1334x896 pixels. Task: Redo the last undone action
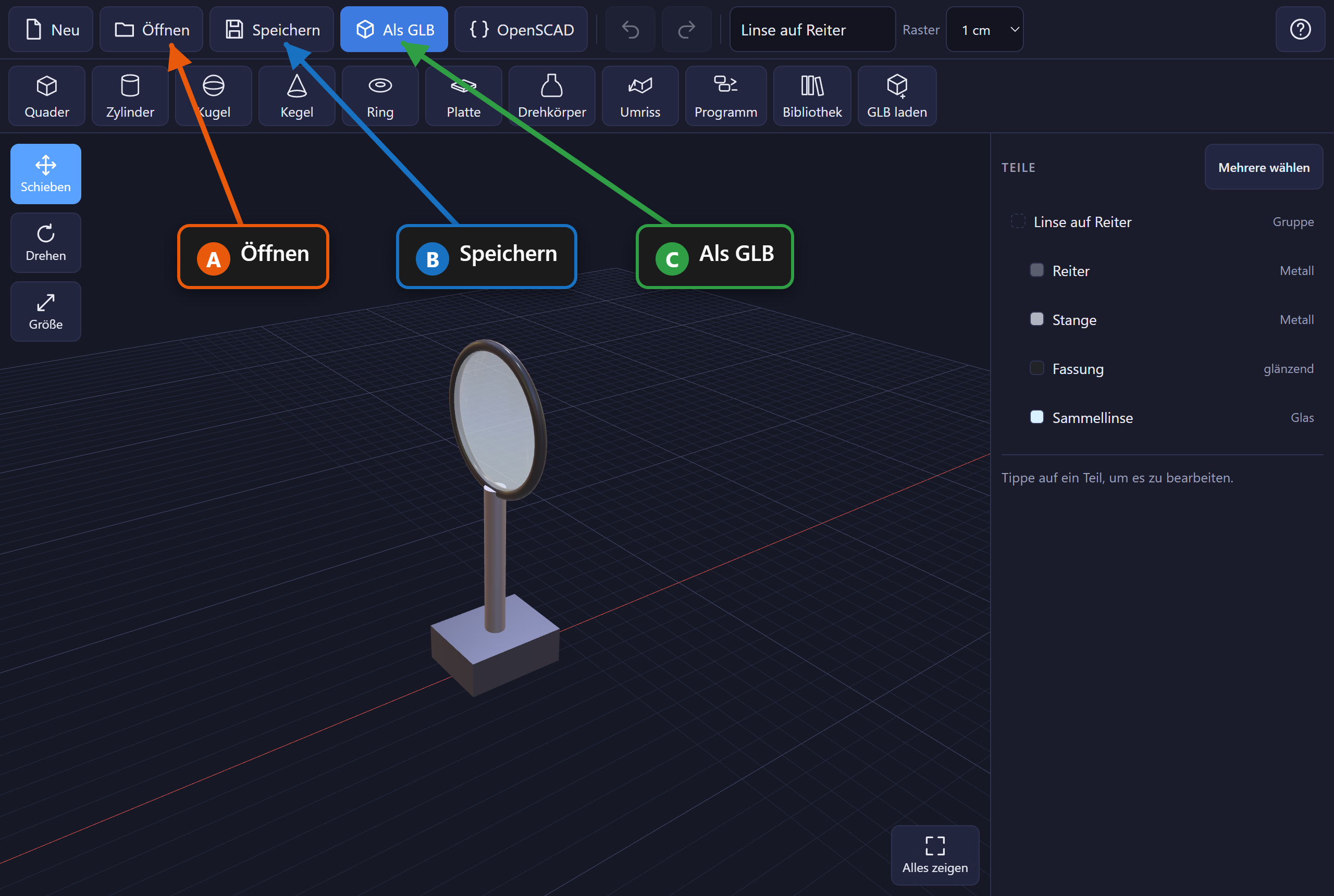point(686,30)
